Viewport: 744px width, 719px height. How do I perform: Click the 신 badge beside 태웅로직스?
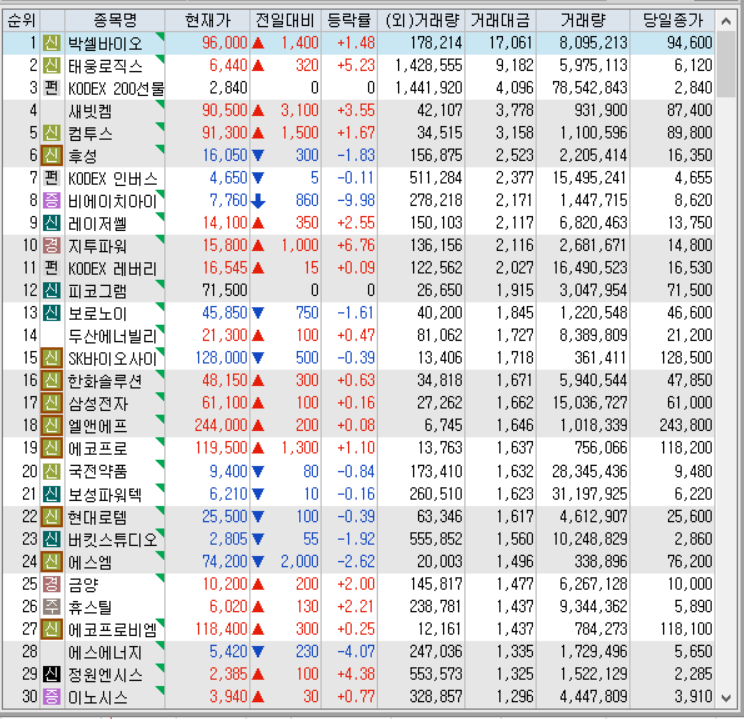coord(52,65)
